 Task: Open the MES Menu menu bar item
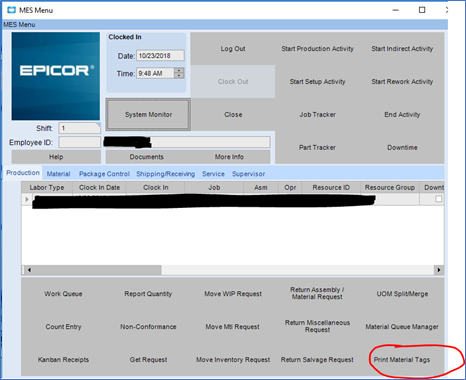click(19, 25)
